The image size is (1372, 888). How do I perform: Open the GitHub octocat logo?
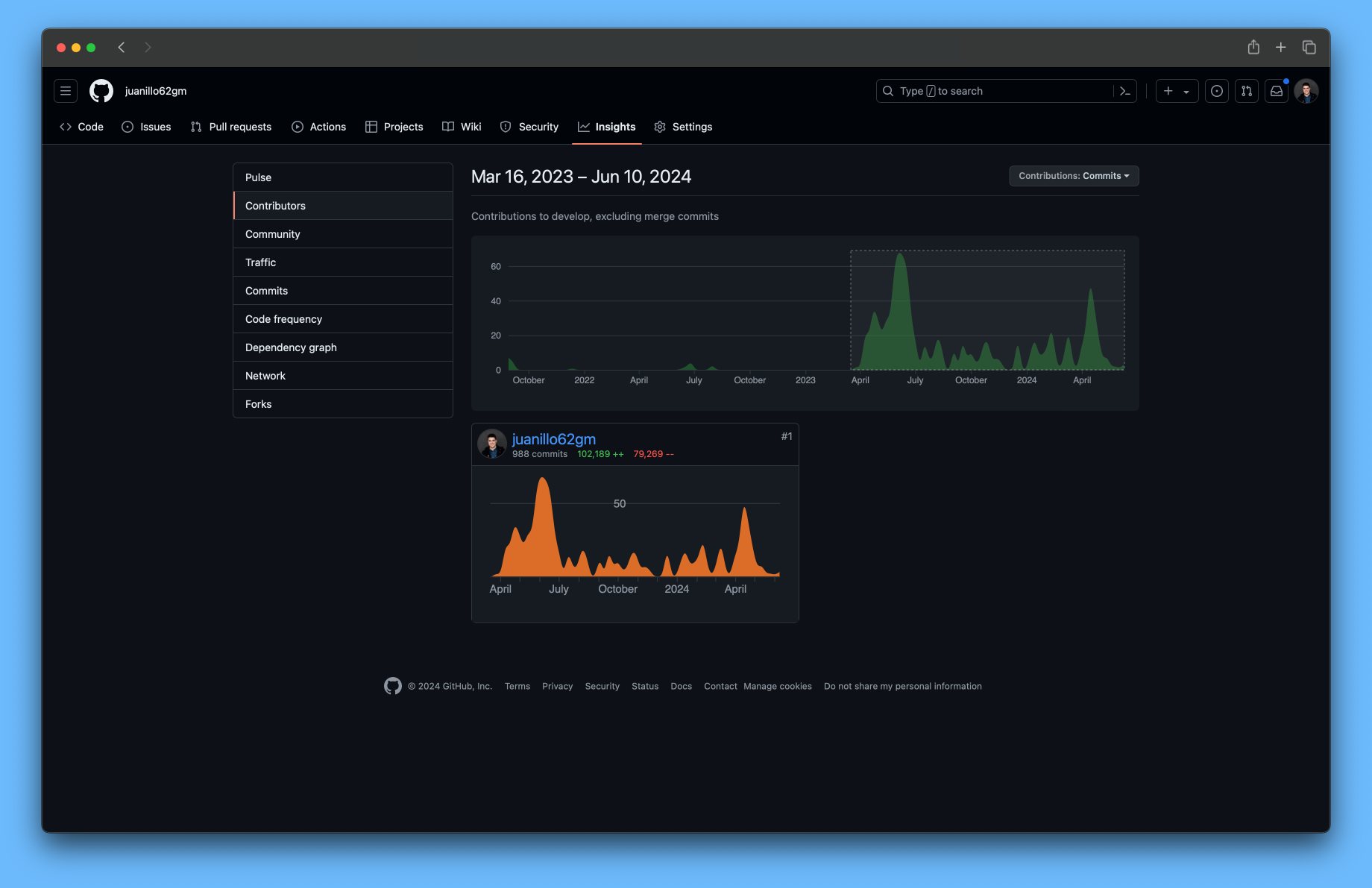tap(101, 90)
